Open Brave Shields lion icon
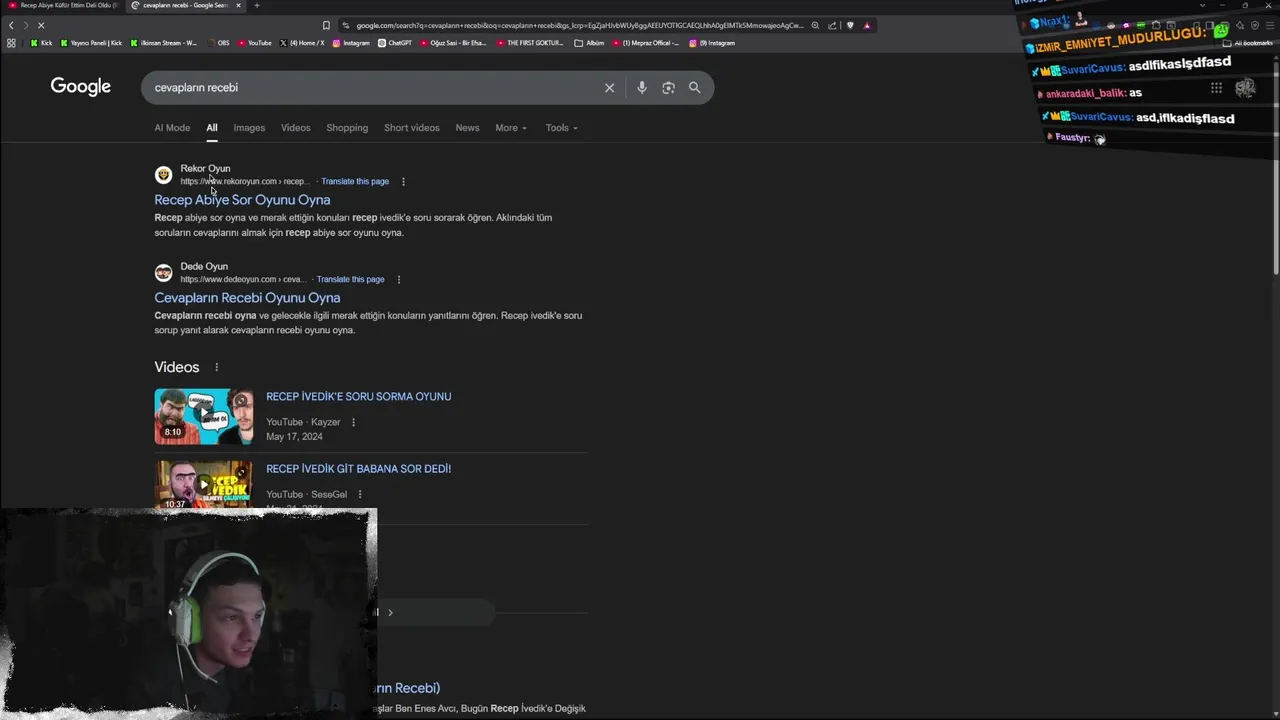 tap(850, 25)
